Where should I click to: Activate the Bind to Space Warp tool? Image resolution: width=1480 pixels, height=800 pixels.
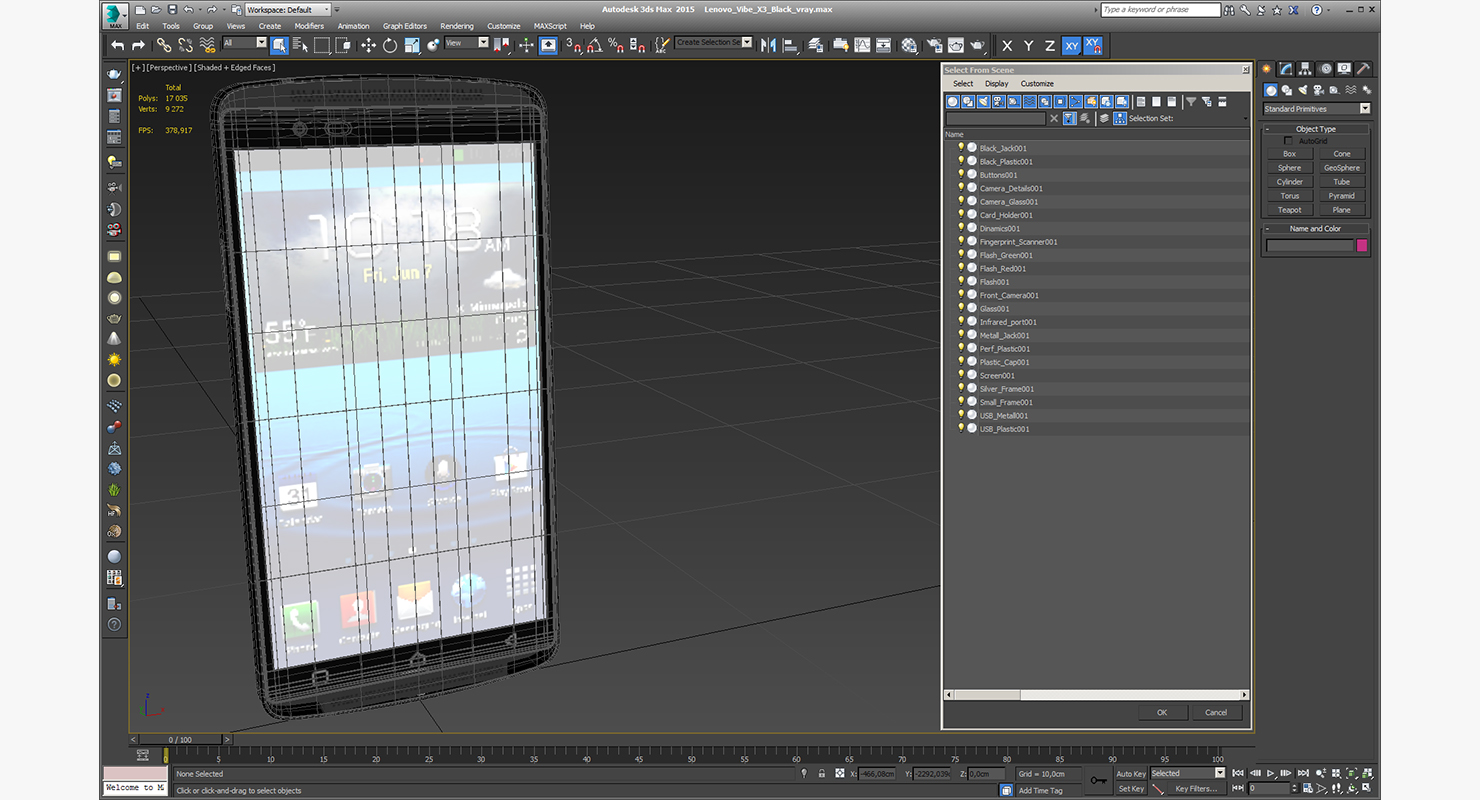click(x=207, y=45)
